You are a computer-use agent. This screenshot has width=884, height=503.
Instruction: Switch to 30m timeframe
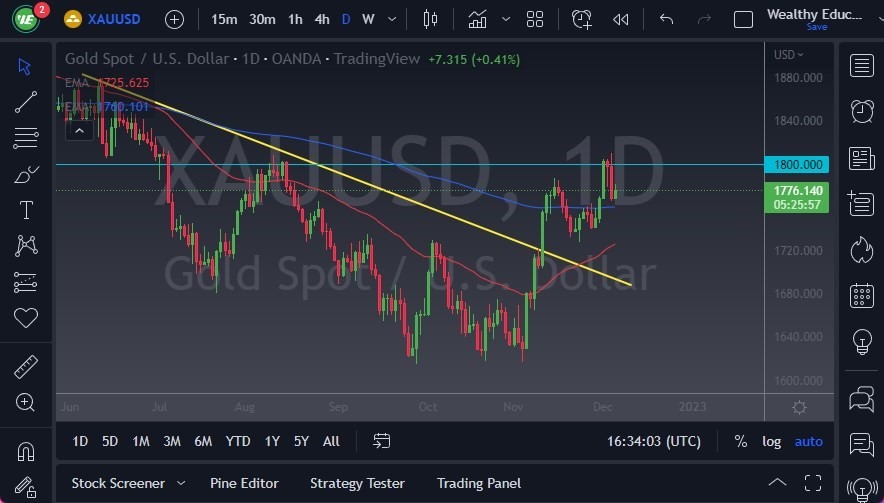[x=262, y=19]
